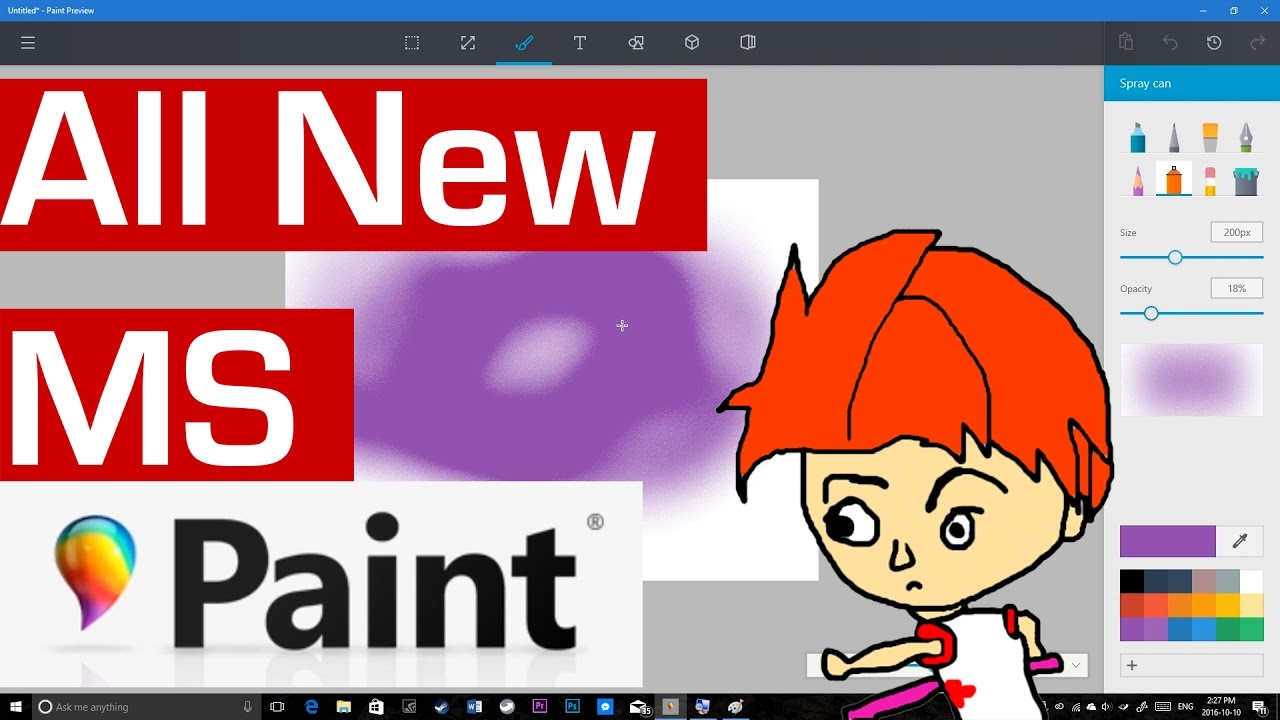Open the Action Center notifications icon
The image size is (1280, 720).
[1260, 707]
